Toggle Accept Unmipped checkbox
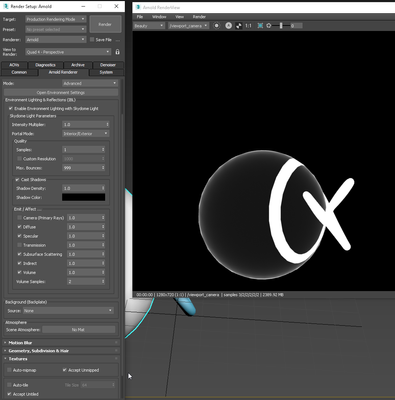The image size is (395, 400). (x=65, y=370)
